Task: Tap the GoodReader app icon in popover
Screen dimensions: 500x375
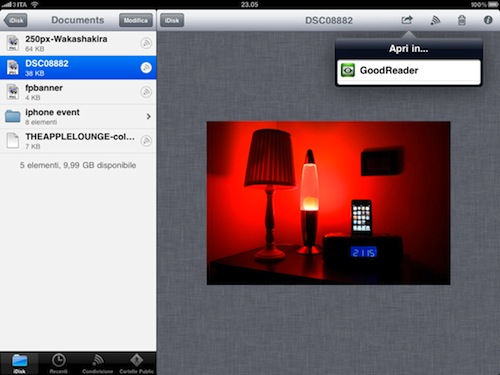Action: click(x=348, y=70)
